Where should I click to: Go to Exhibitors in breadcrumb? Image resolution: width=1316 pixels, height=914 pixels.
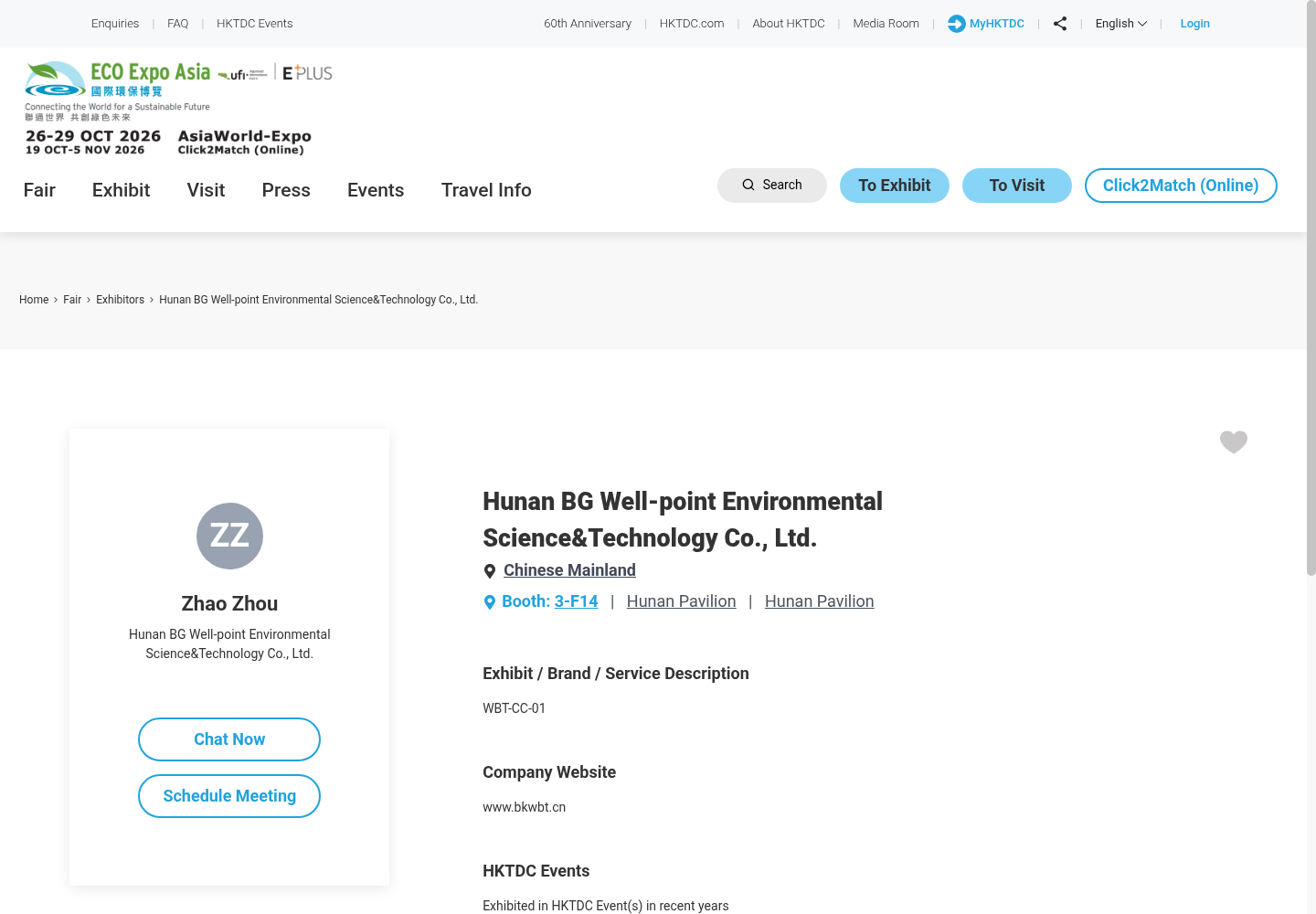point(121,300)
